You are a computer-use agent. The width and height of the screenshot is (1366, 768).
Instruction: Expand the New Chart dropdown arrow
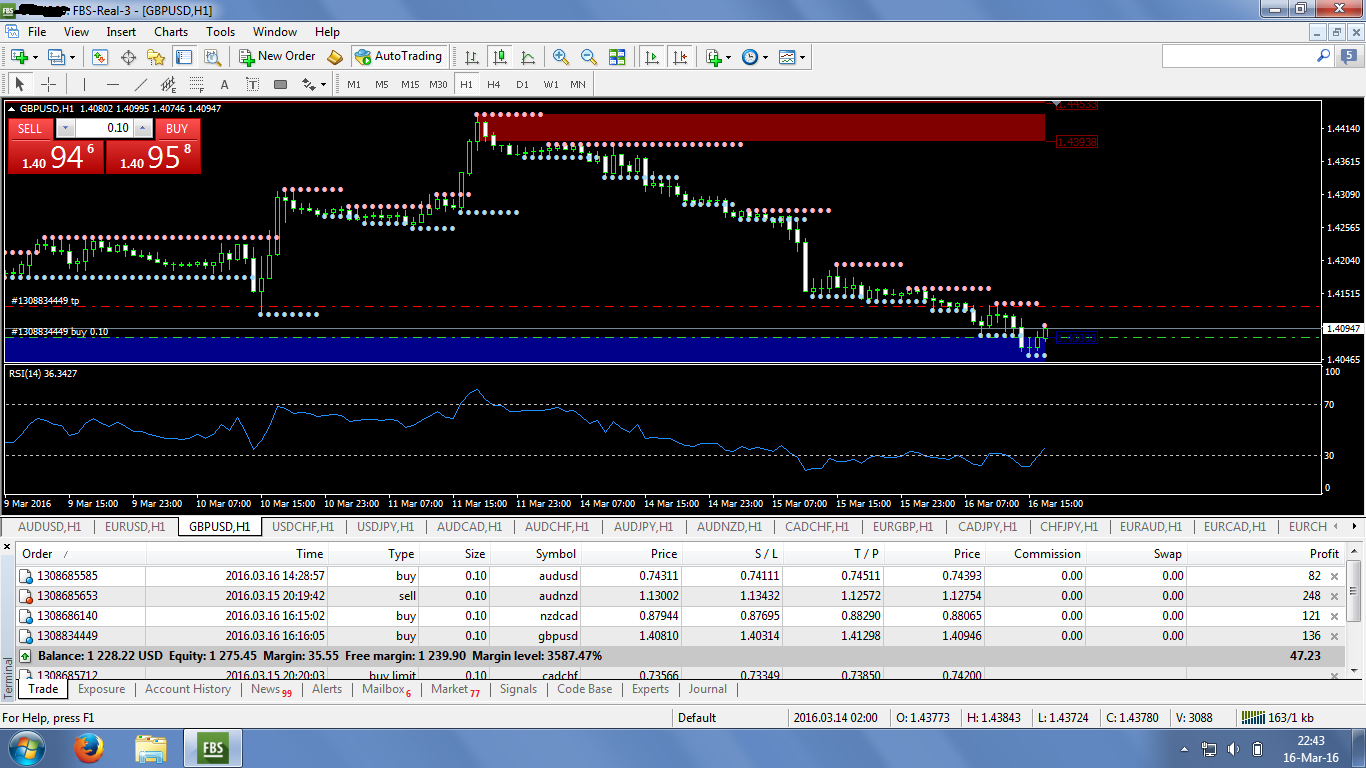pyautogui.click(x=35, y=57)
